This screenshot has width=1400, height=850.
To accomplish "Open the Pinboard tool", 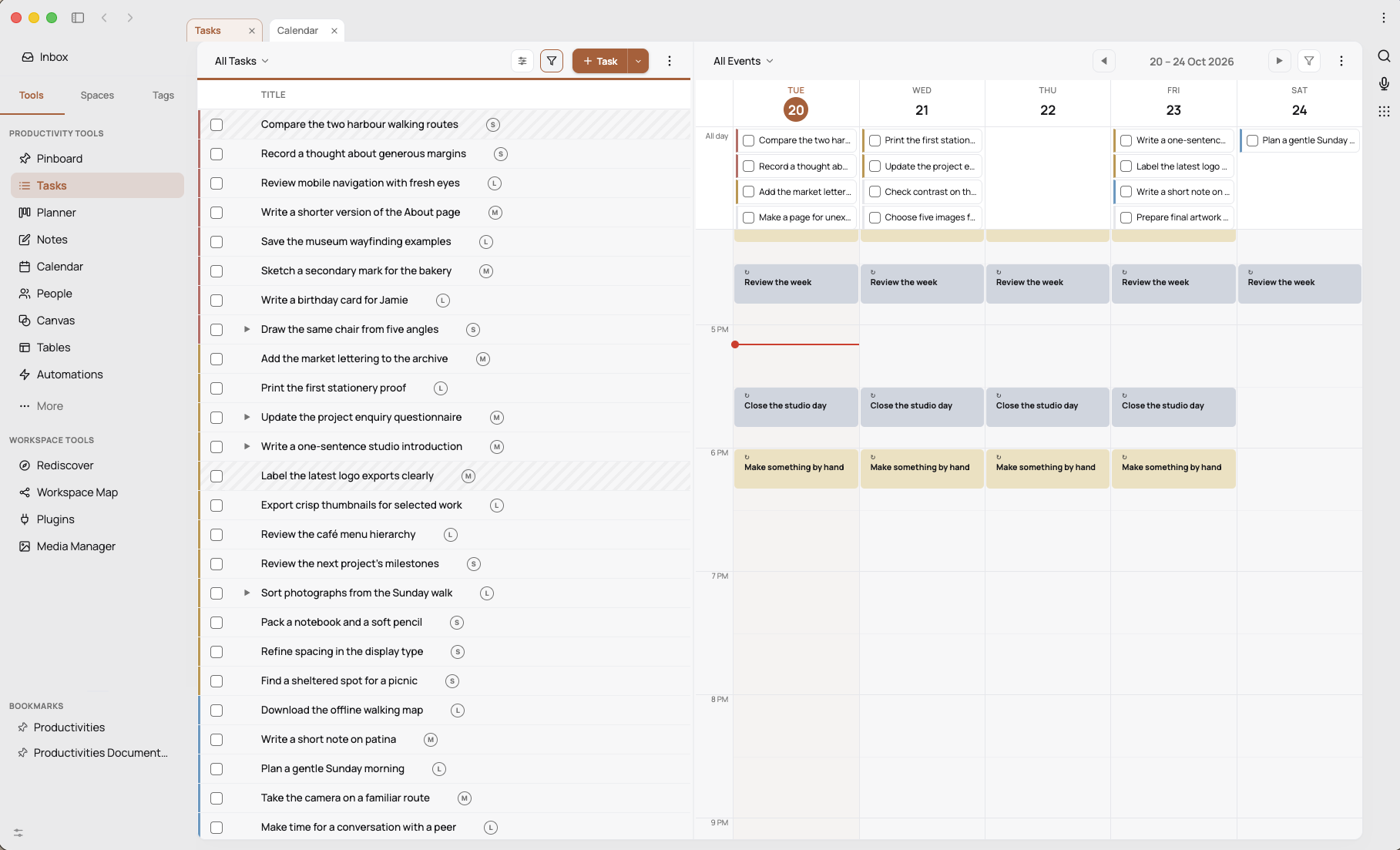I will tap(97, 159).
